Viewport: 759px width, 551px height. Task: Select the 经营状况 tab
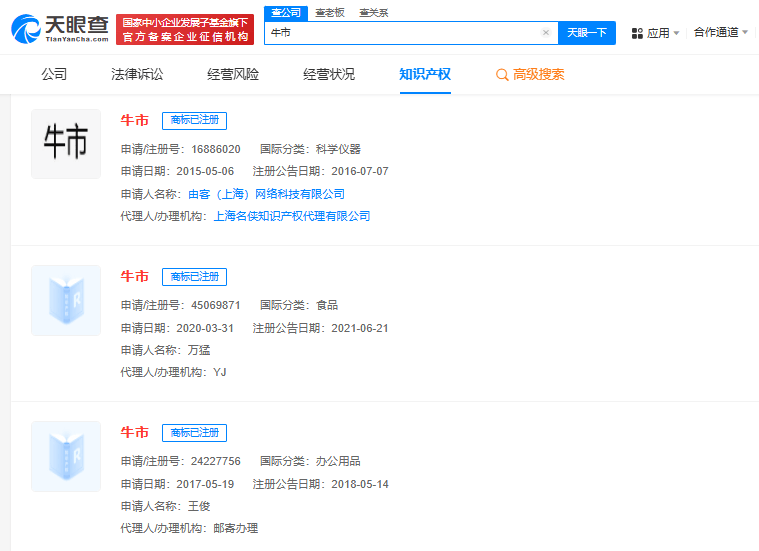[x=329, y=74]
